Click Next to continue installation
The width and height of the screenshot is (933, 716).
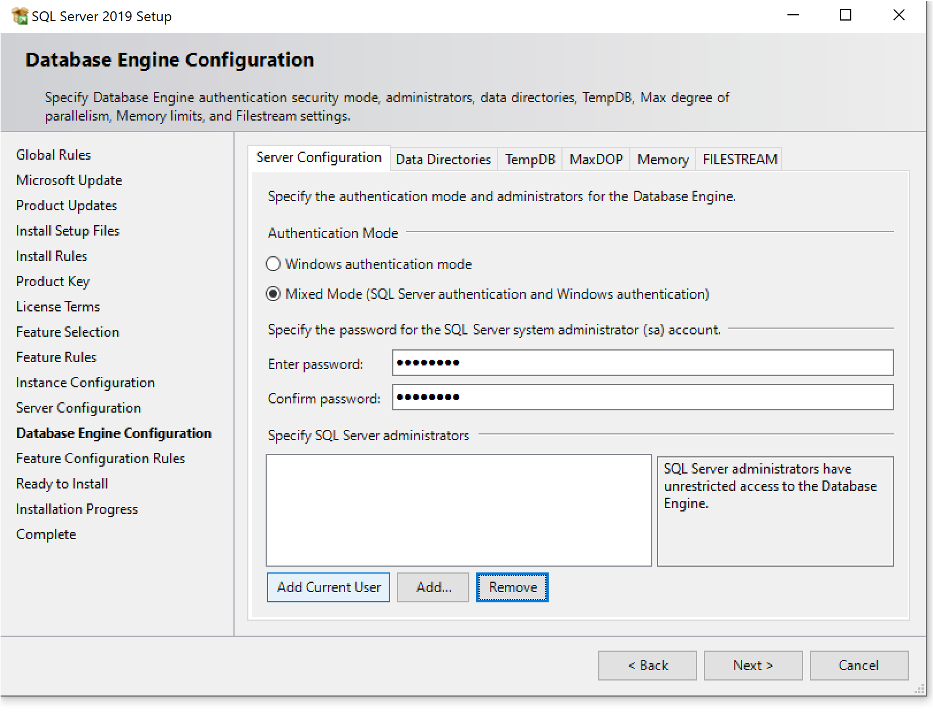[x=753, y=665]
